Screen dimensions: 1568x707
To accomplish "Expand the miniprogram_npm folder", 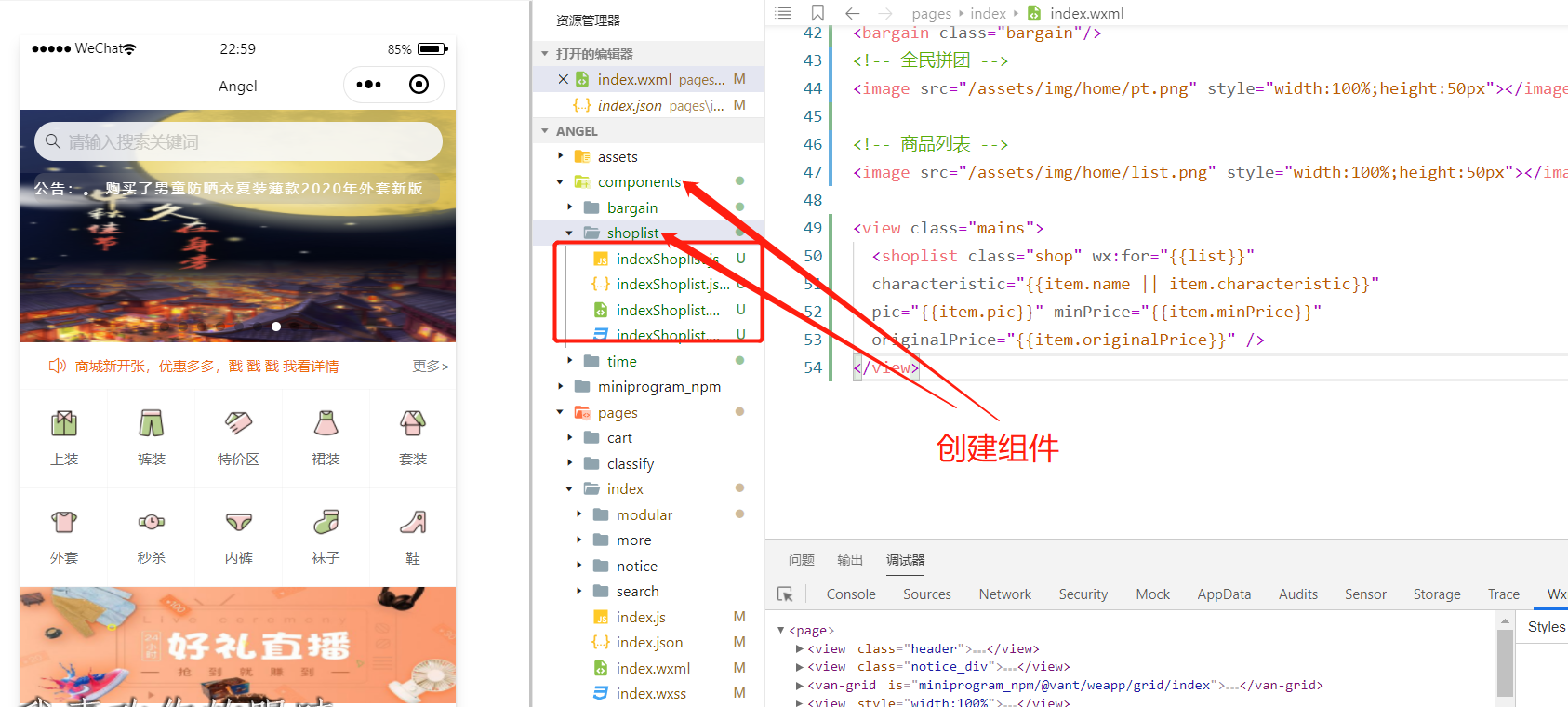I will (x=561, y=386).
